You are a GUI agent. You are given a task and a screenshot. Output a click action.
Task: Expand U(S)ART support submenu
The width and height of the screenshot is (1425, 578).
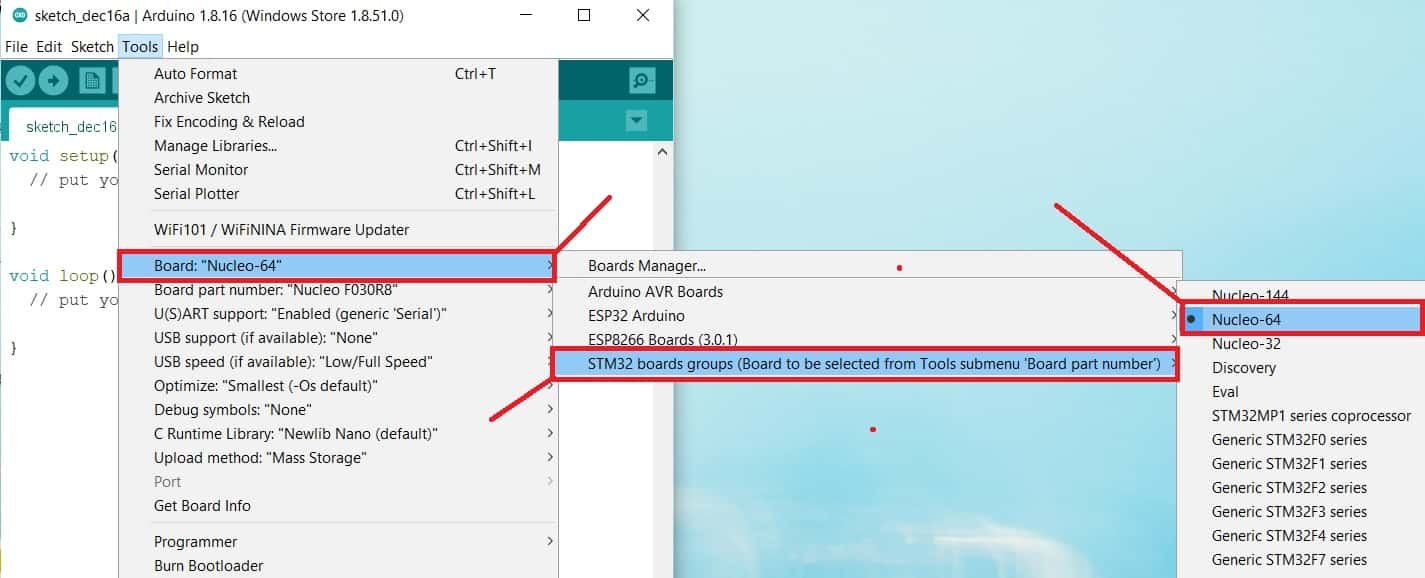coord(338,314)
